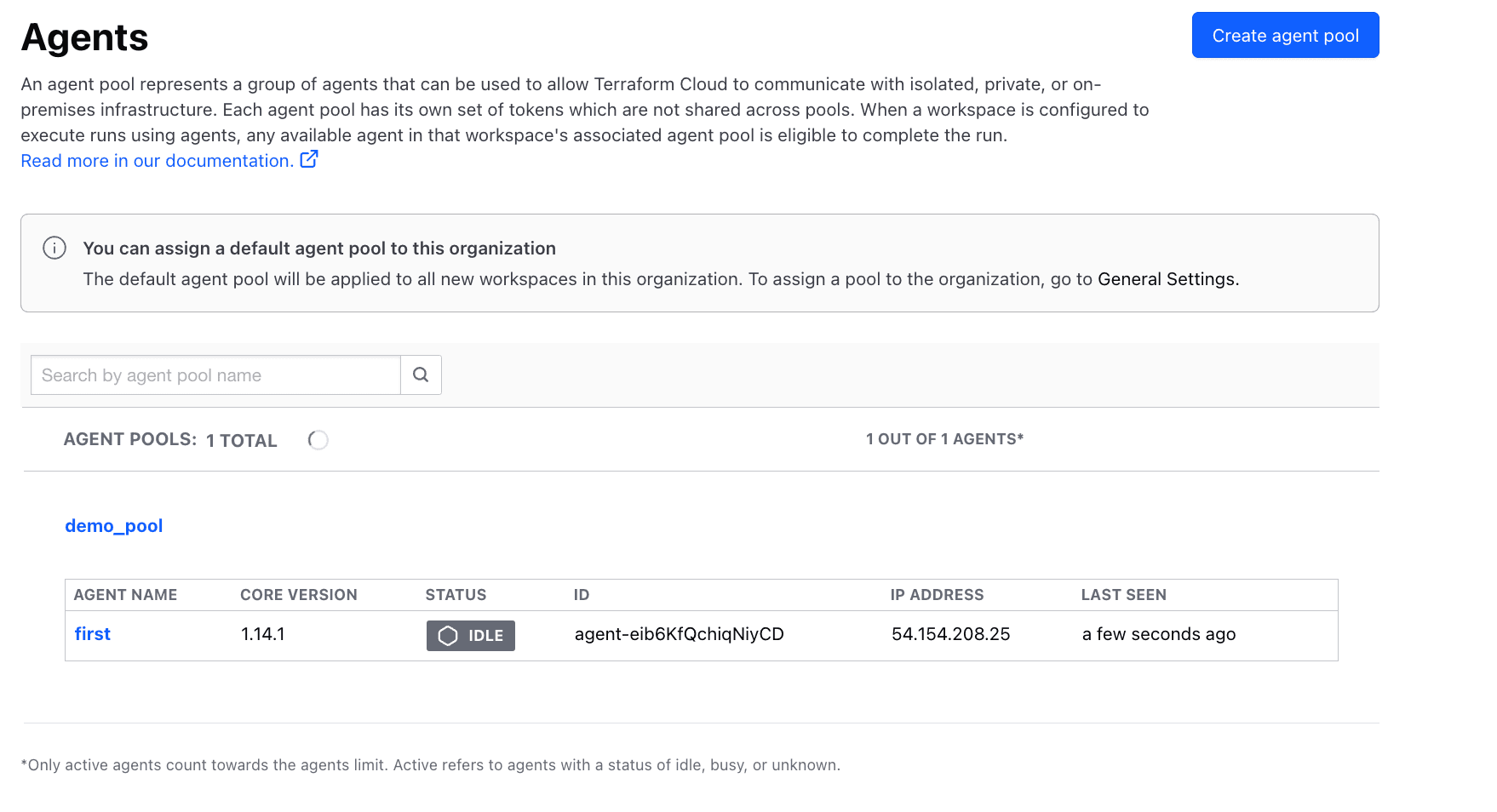
Task: Click "General Settings" in the banner text
Action: (1167, 278)
